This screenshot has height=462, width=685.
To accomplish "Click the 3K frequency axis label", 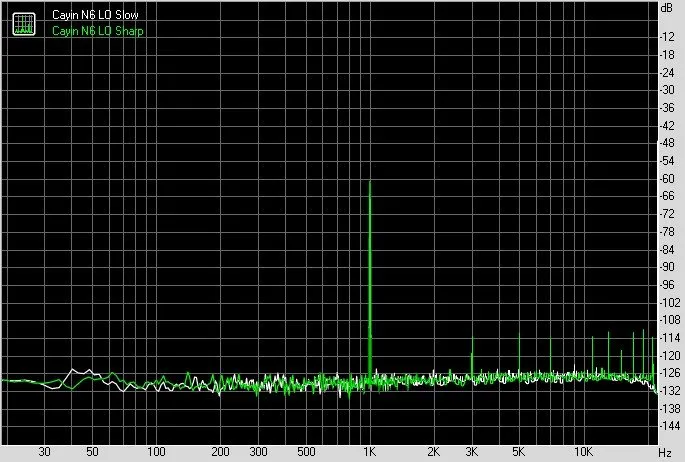I will point(471,452).
